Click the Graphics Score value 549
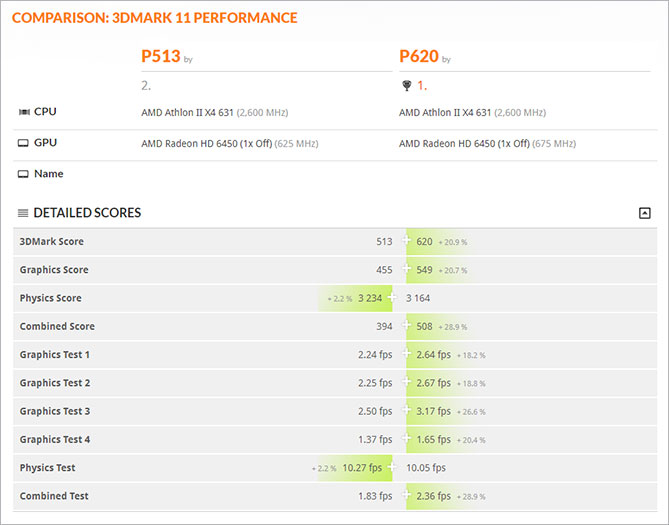This screenshot has height=525, width=669. click(425, 270)
